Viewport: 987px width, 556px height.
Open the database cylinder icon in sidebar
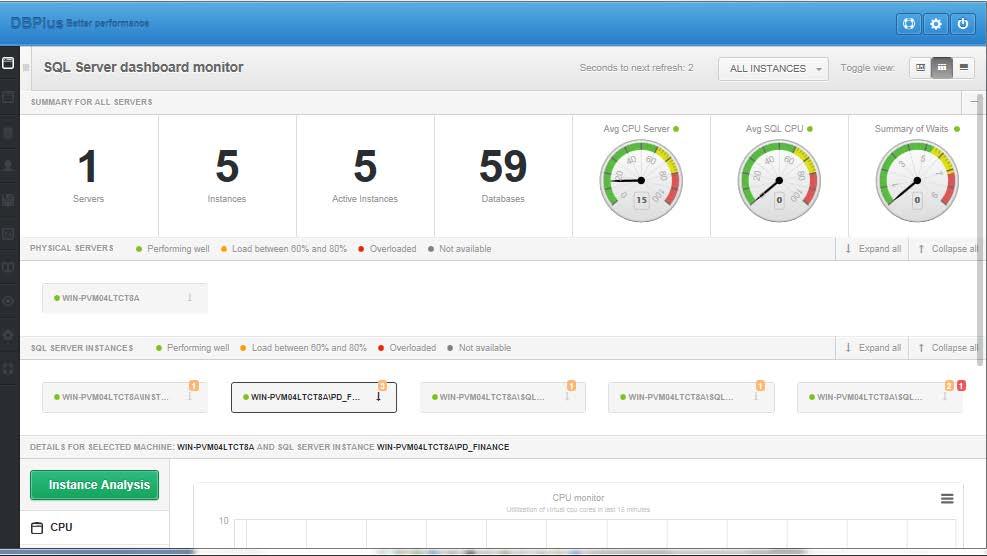pyautogui.click(x=8, y=132)
